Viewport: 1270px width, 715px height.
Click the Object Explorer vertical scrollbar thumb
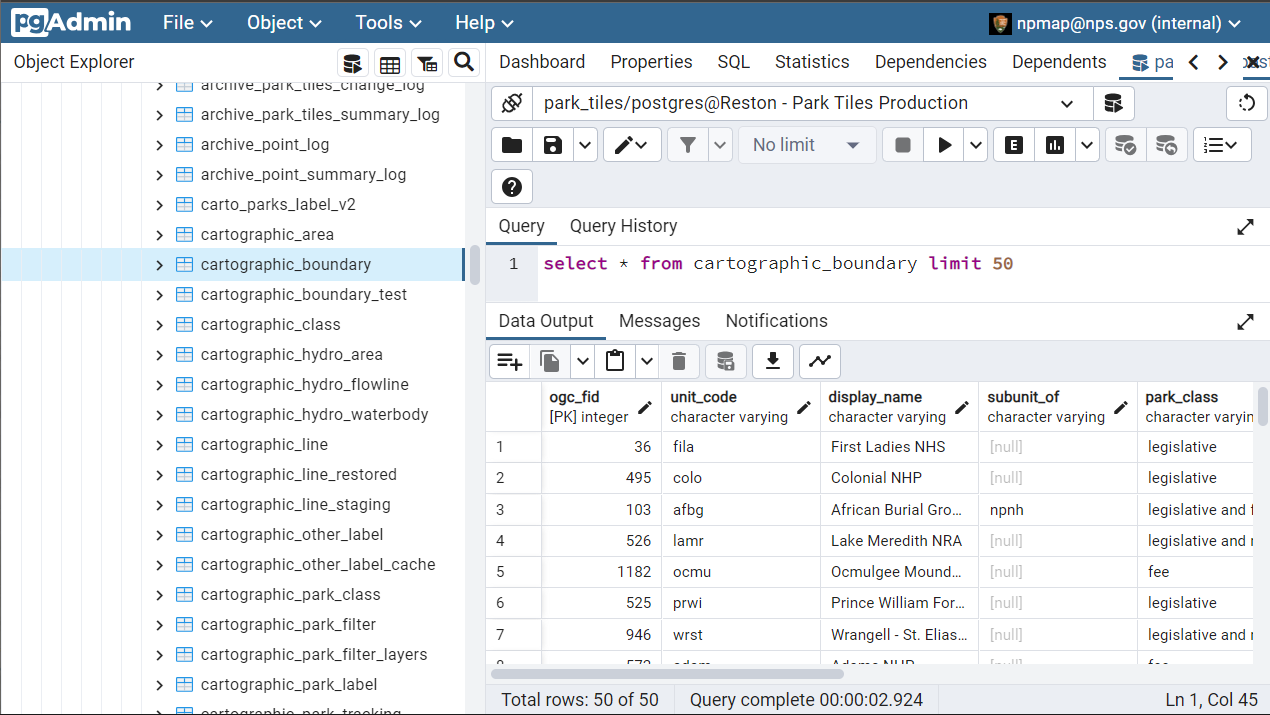click(x=475, y=265)
